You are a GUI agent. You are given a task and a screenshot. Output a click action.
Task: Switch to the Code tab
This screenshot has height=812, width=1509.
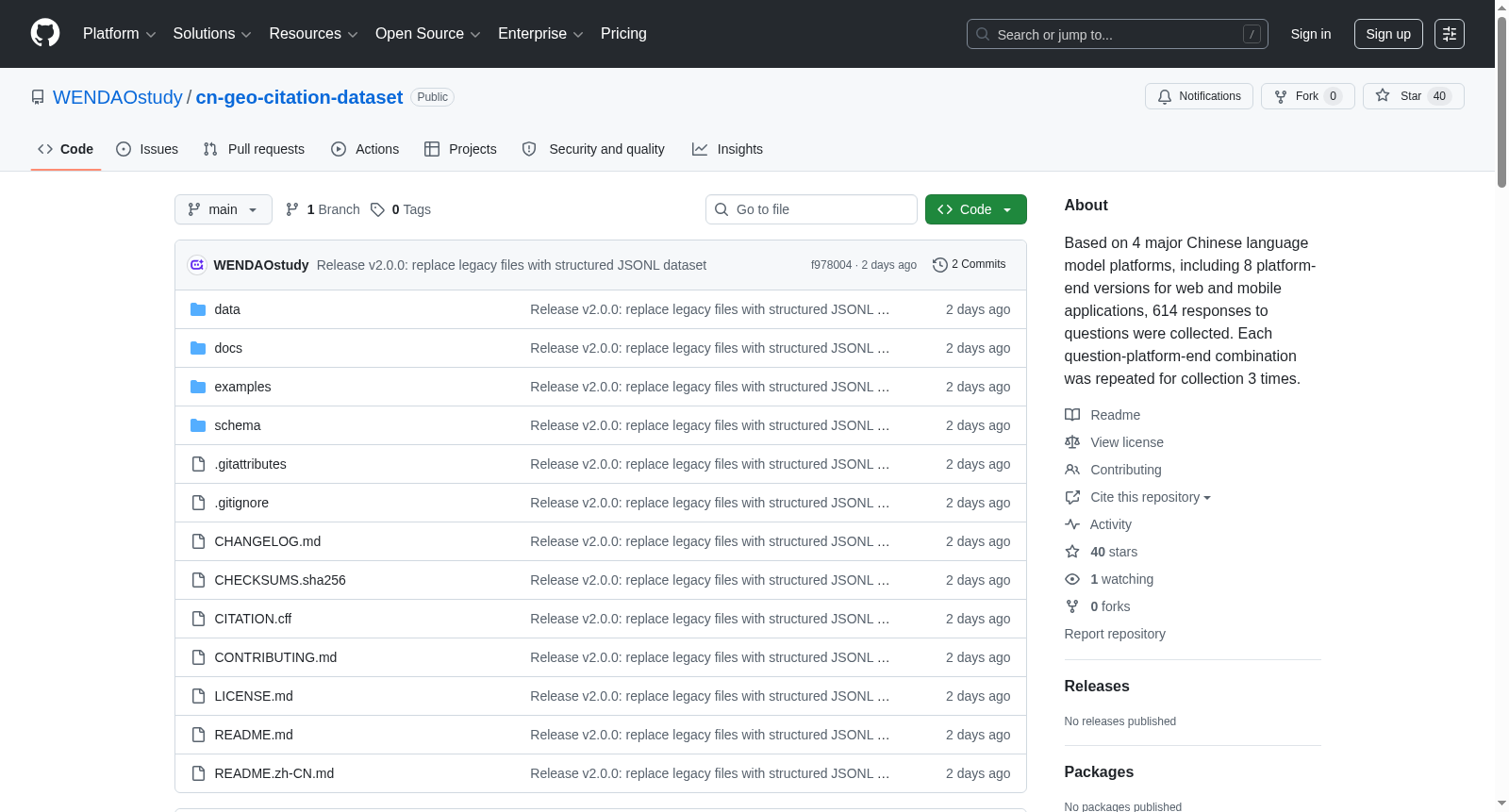(x=66, y=149)
